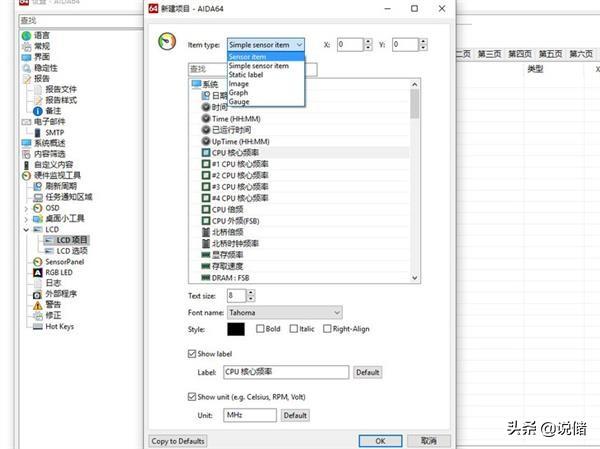Choose Graph from the item type list

pos(266,93)
